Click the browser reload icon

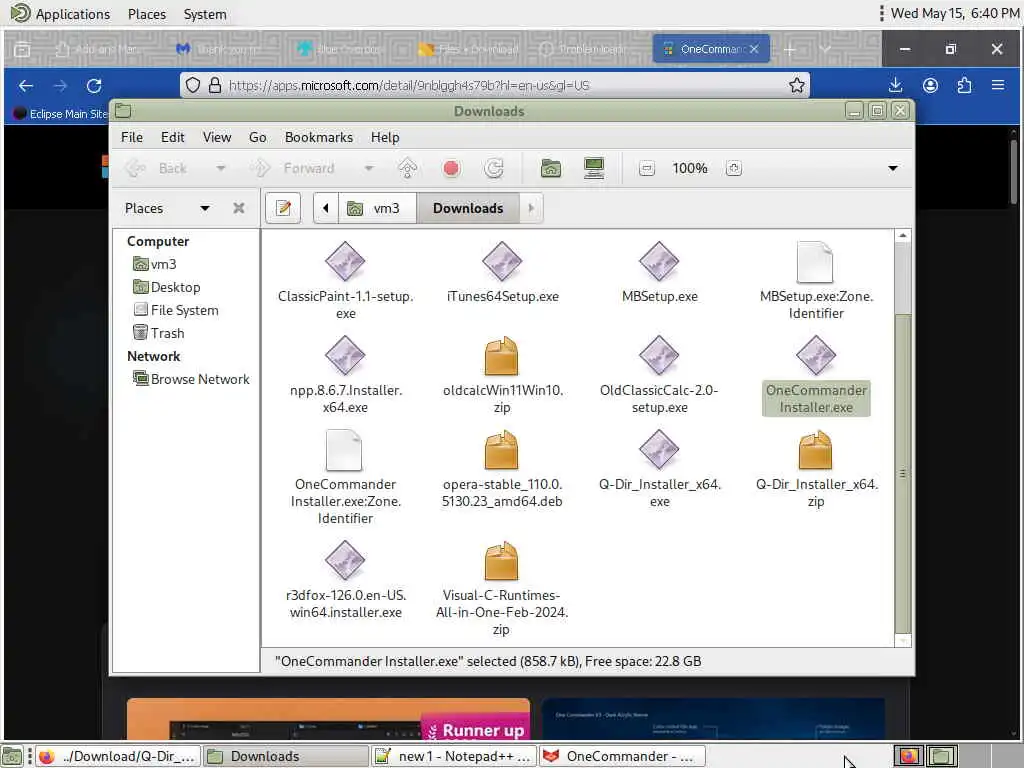[94, 86]
